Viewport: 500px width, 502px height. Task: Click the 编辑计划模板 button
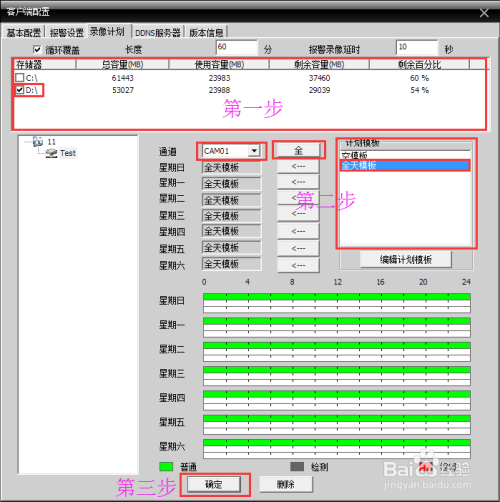click(x=406, y=260)
